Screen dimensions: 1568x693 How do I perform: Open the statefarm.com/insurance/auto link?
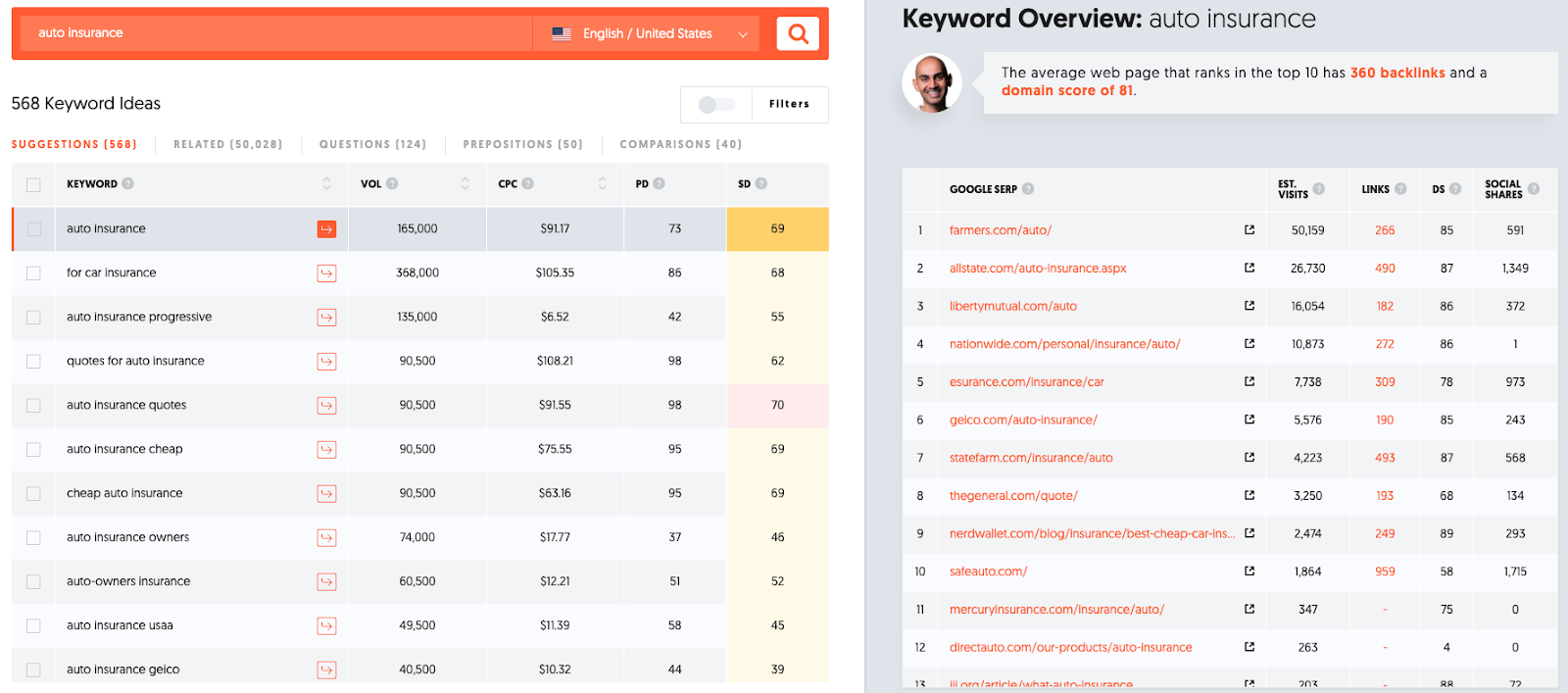pos(1031,458)
